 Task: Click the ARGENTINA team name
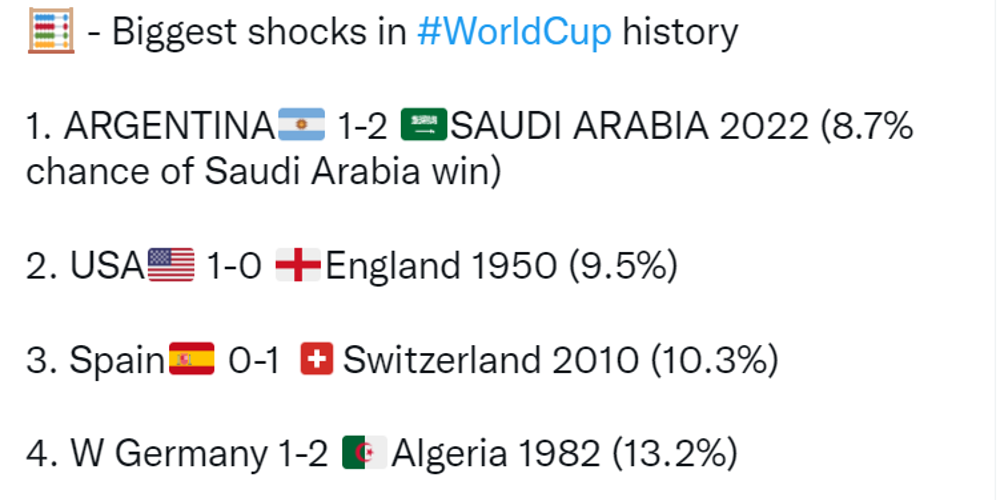coord(170,126)
